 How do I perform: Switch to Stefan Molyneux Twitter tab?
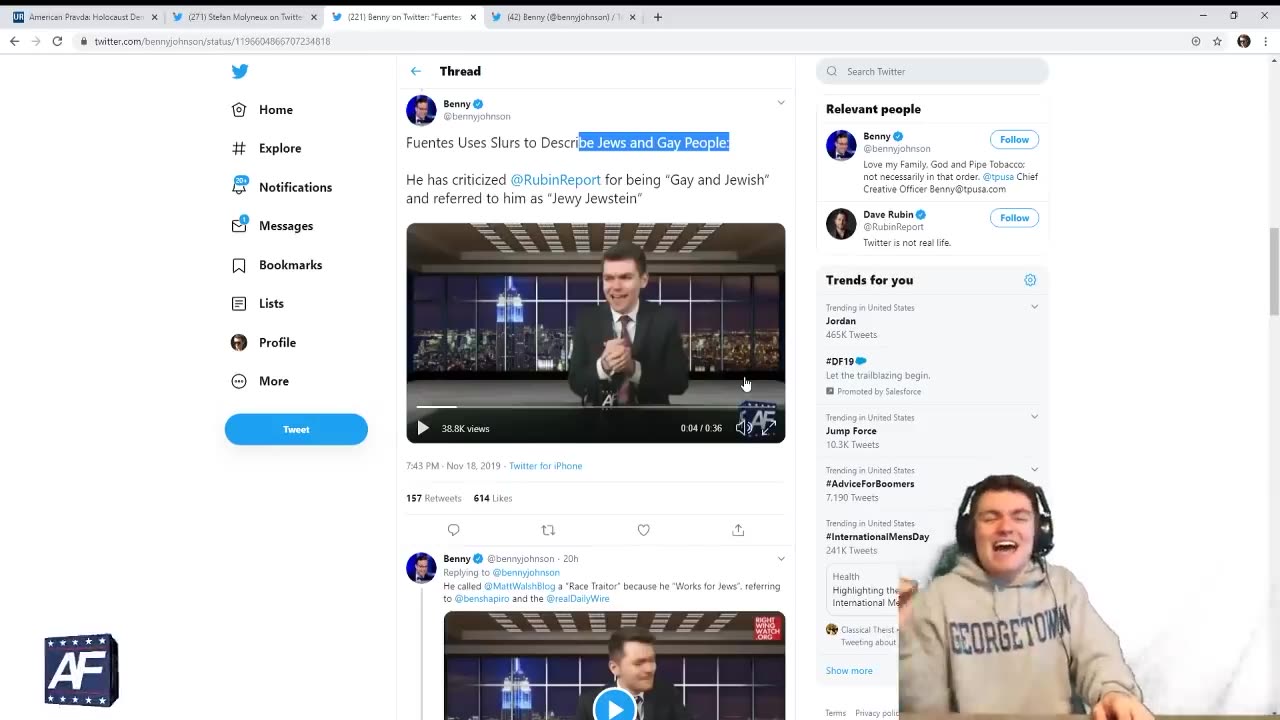tap(245, 17)
